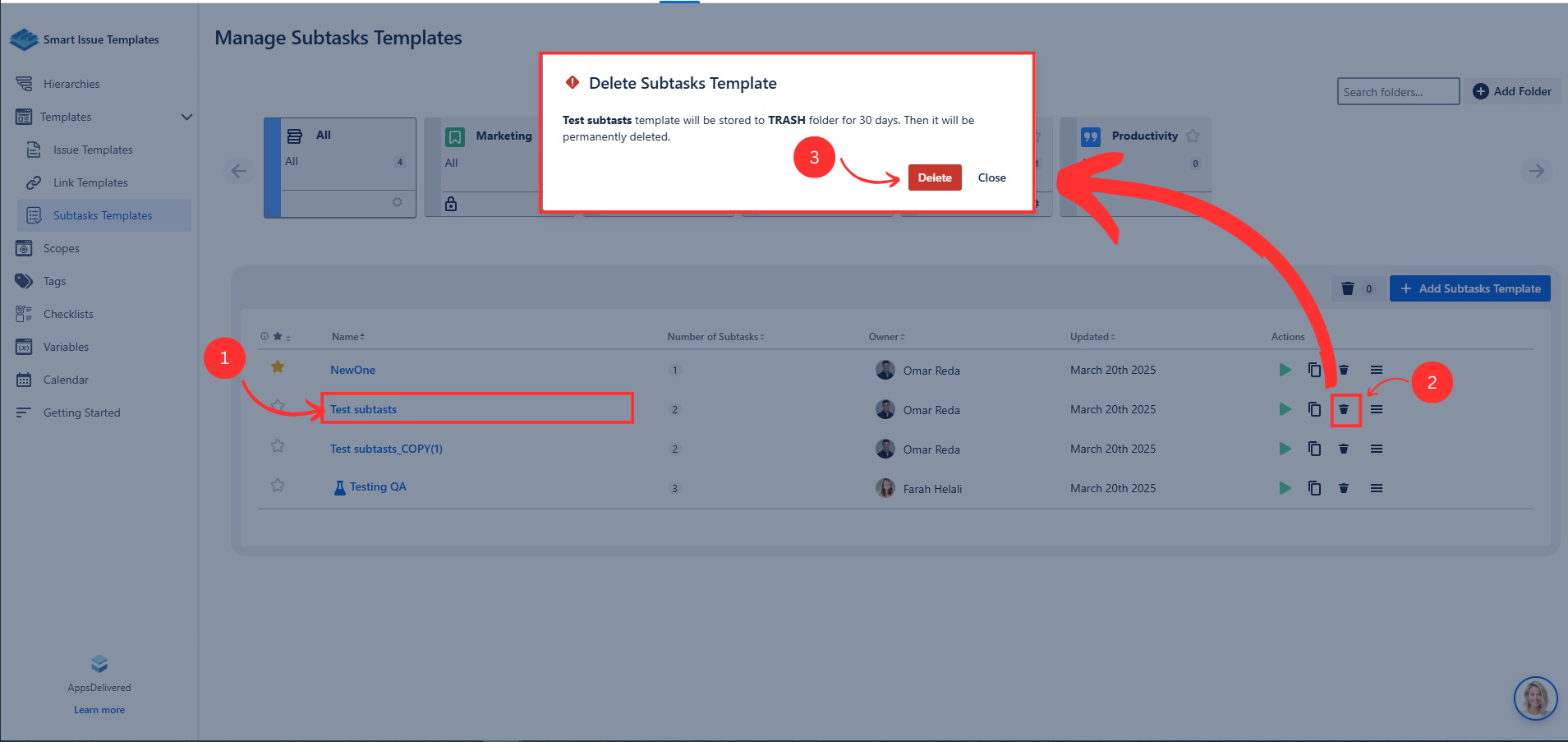Collapse the Templates sidebar section
1568x742 pixels.
click(x=186, y=117)
